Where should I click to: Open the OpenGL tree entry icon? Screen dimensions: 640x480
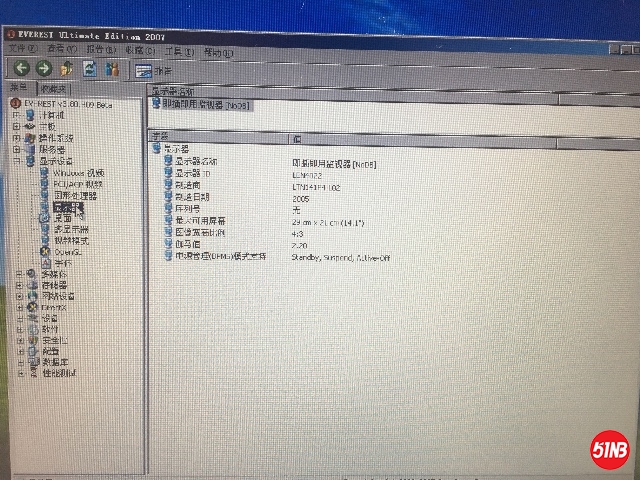pyautogui.click(x=45, y=251)
